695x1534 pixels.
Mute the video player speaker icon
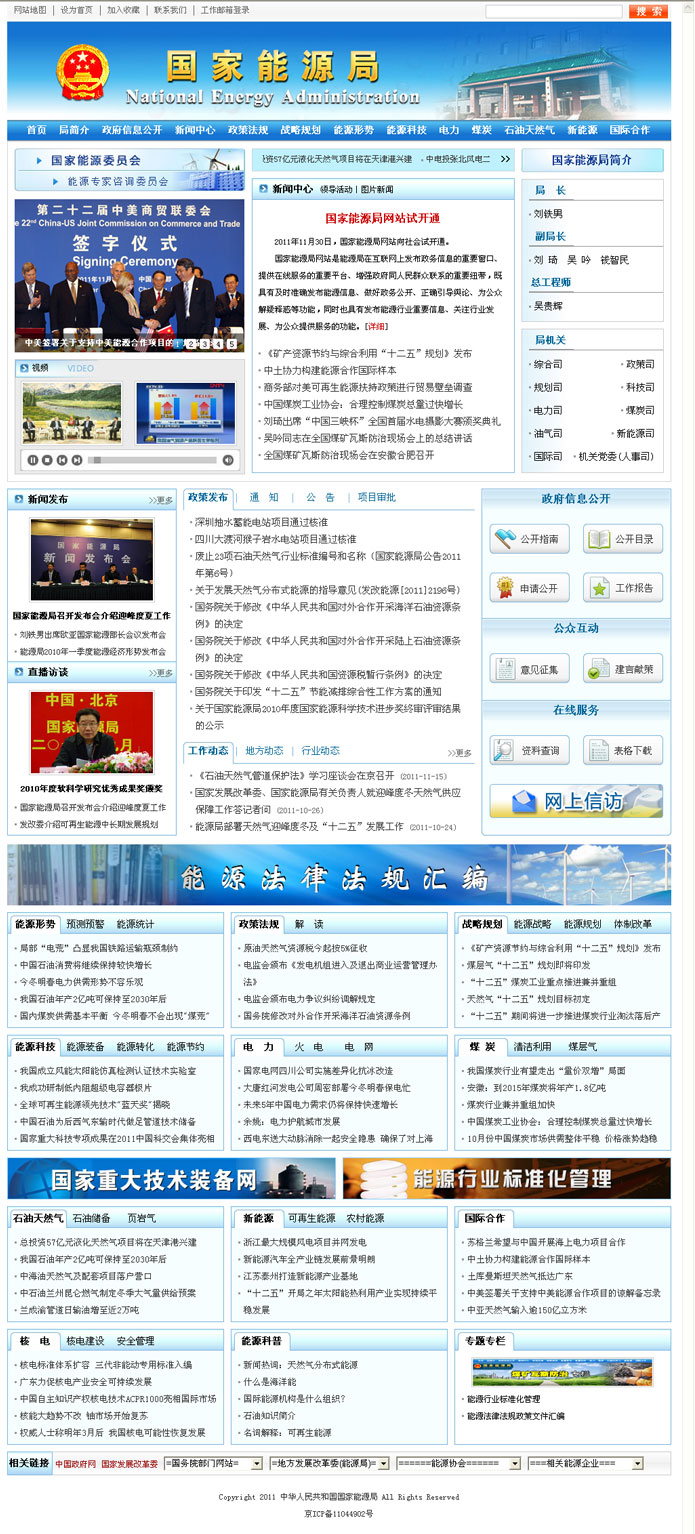pos(228,460)
